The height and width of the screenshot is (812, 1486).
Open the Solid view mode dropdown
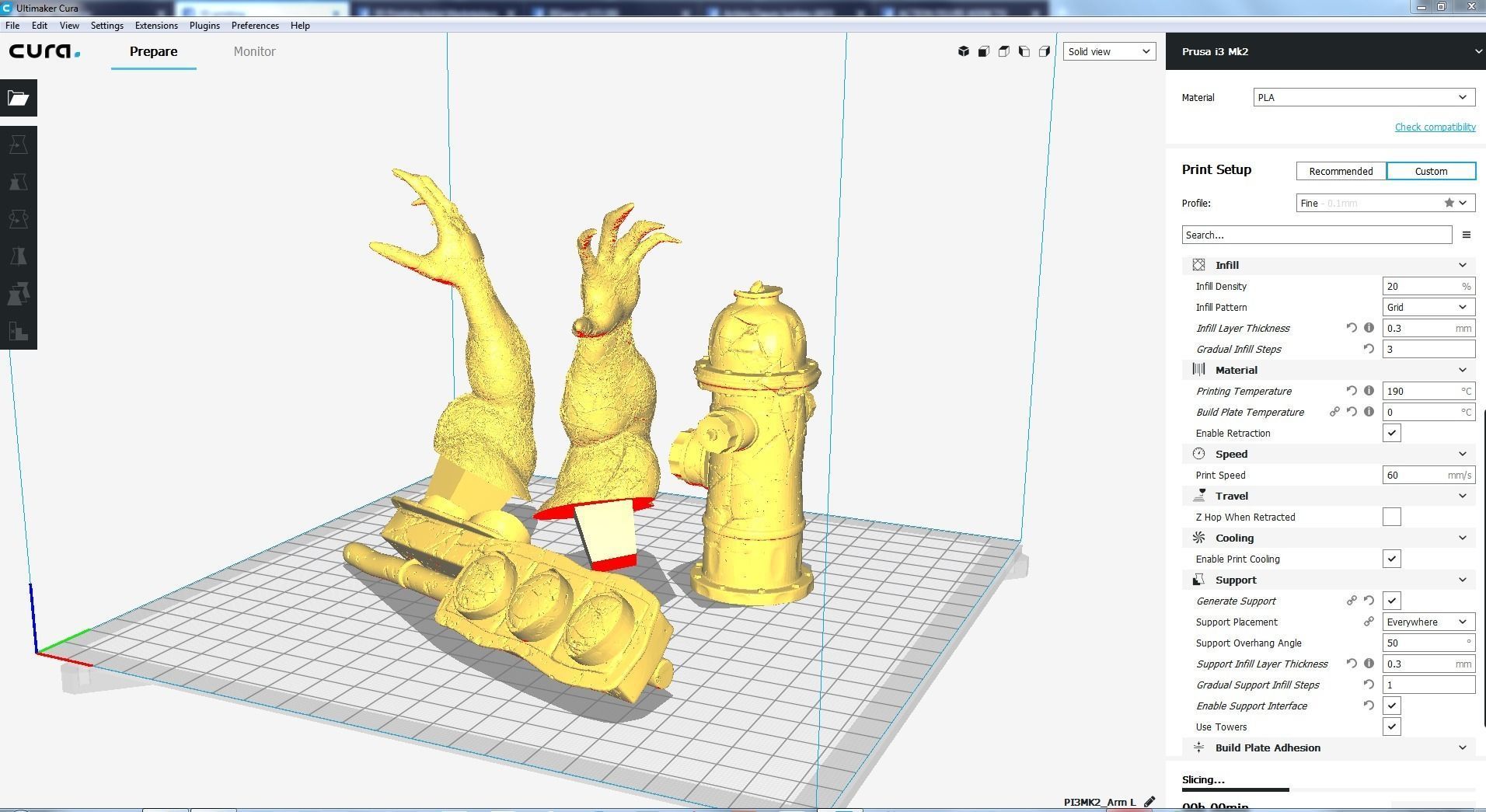click(1109, 51)
